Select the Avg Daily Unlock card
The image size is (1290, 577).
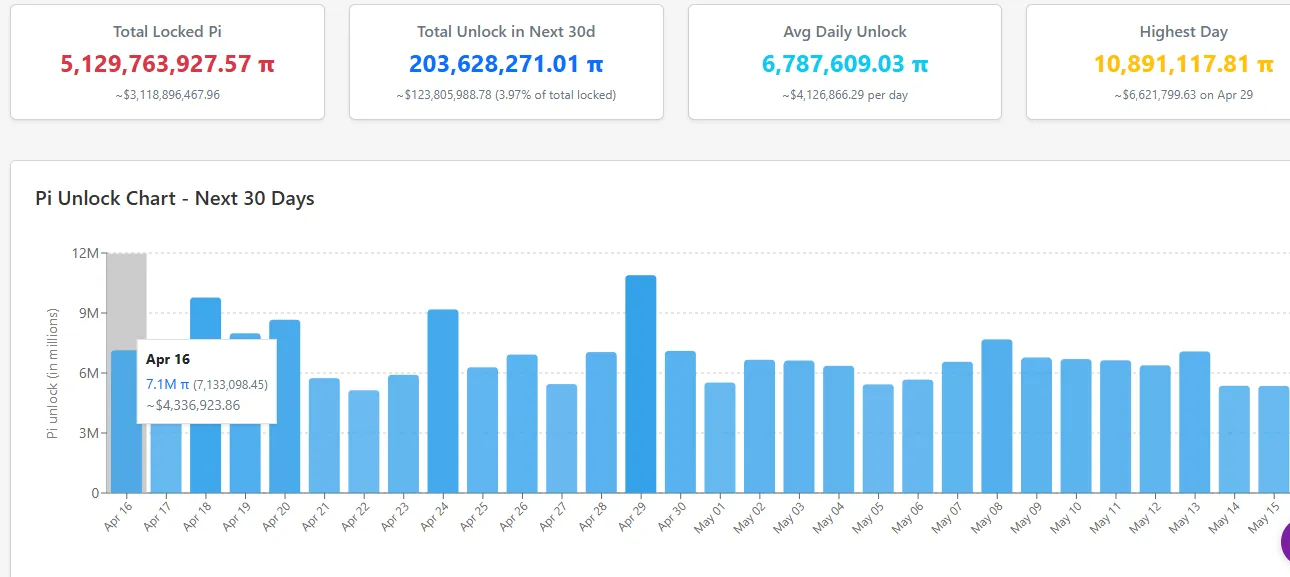click(845, 62)
